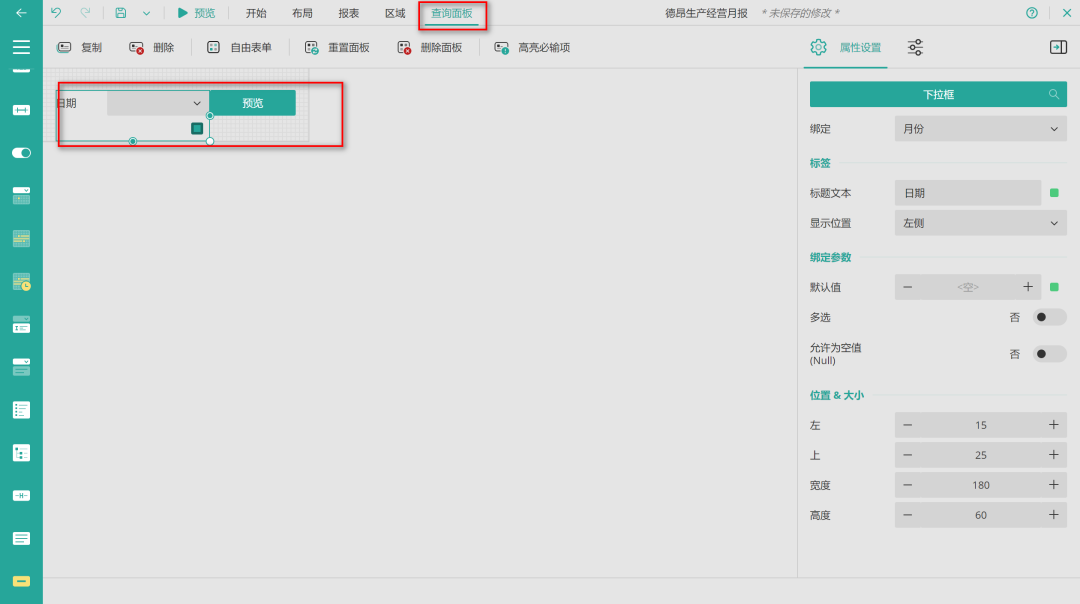Select the multi-line text area widget in the sidebar

point(21,539)
